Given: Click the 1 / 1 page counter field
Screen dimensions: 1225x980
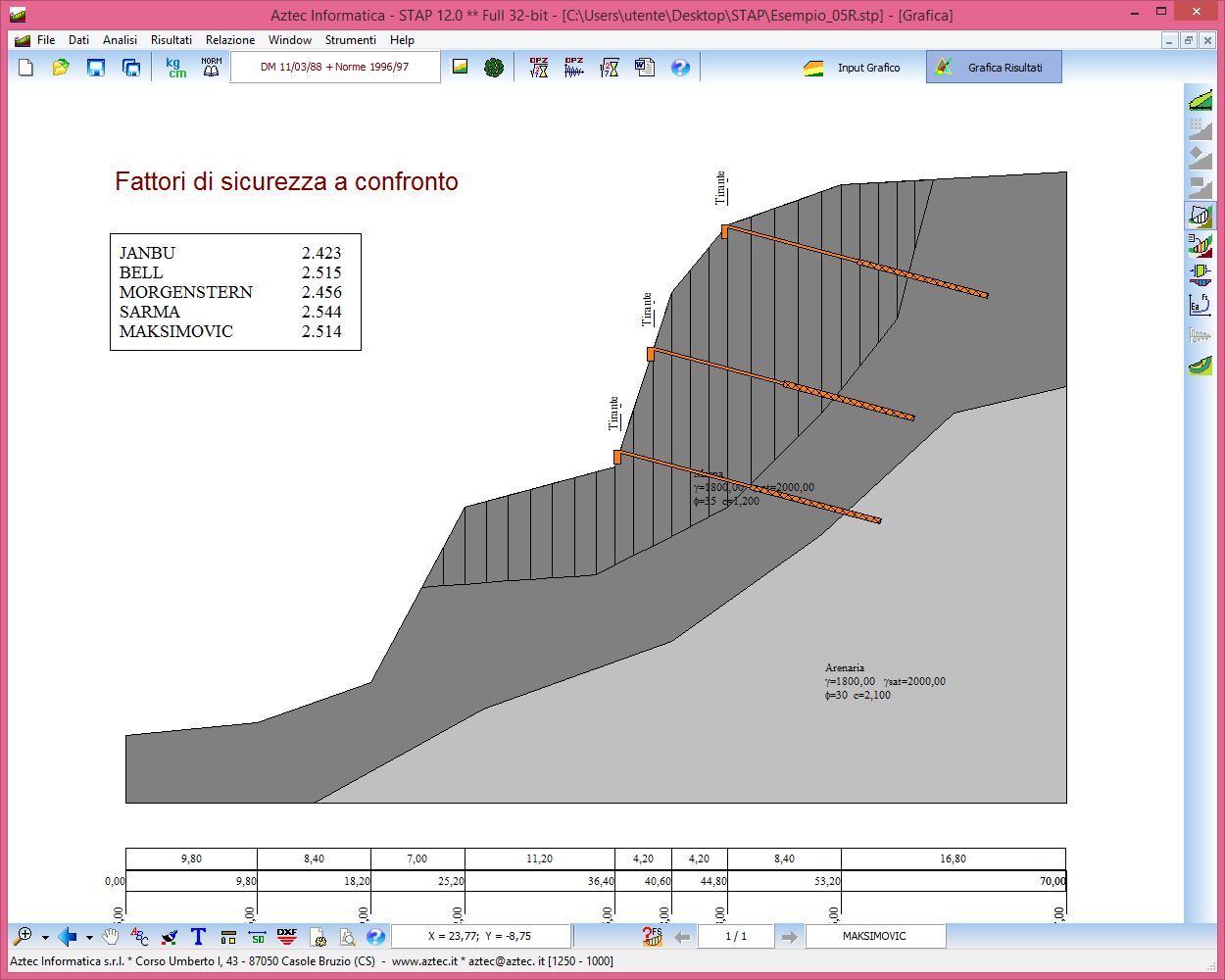Looking at the screenshot, I should (735, 937).
